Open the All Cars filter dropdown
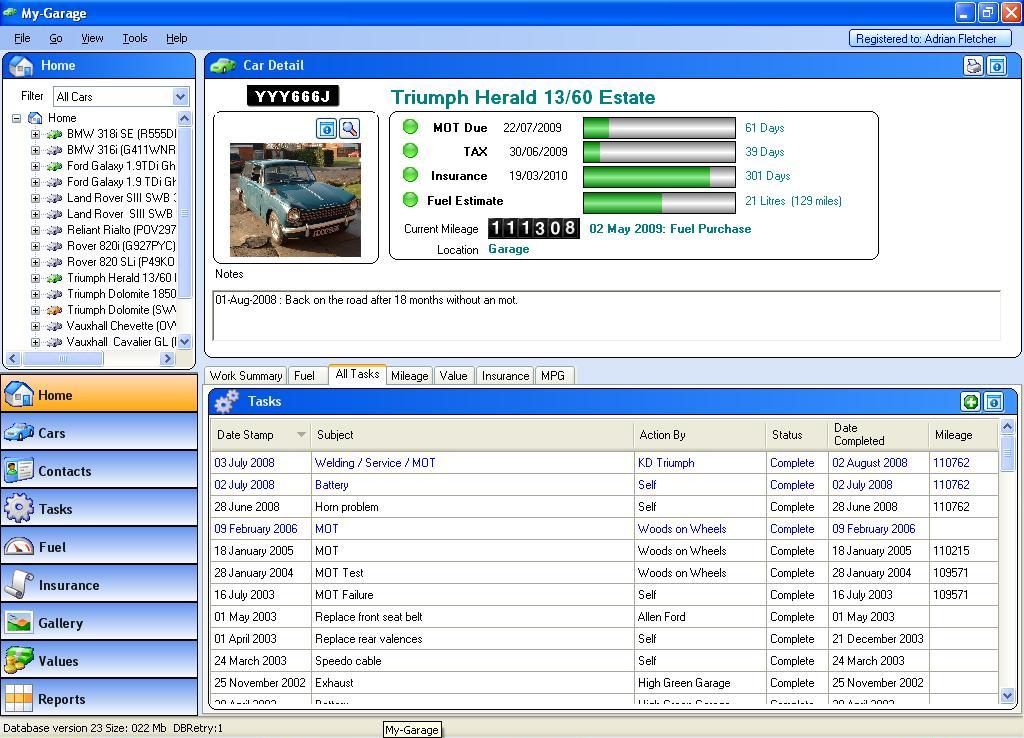This screenshot has width=1024, height=738. (180, 97)
